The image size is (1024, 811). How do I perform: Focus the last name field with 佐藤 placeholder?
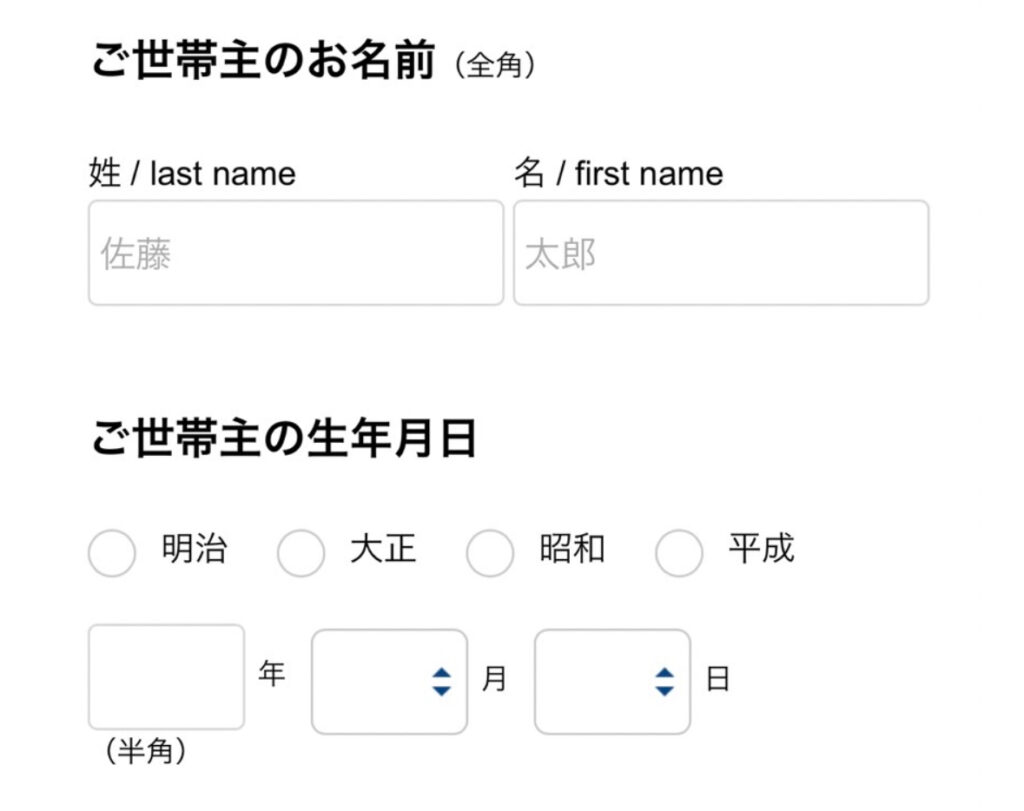(296, 253)
